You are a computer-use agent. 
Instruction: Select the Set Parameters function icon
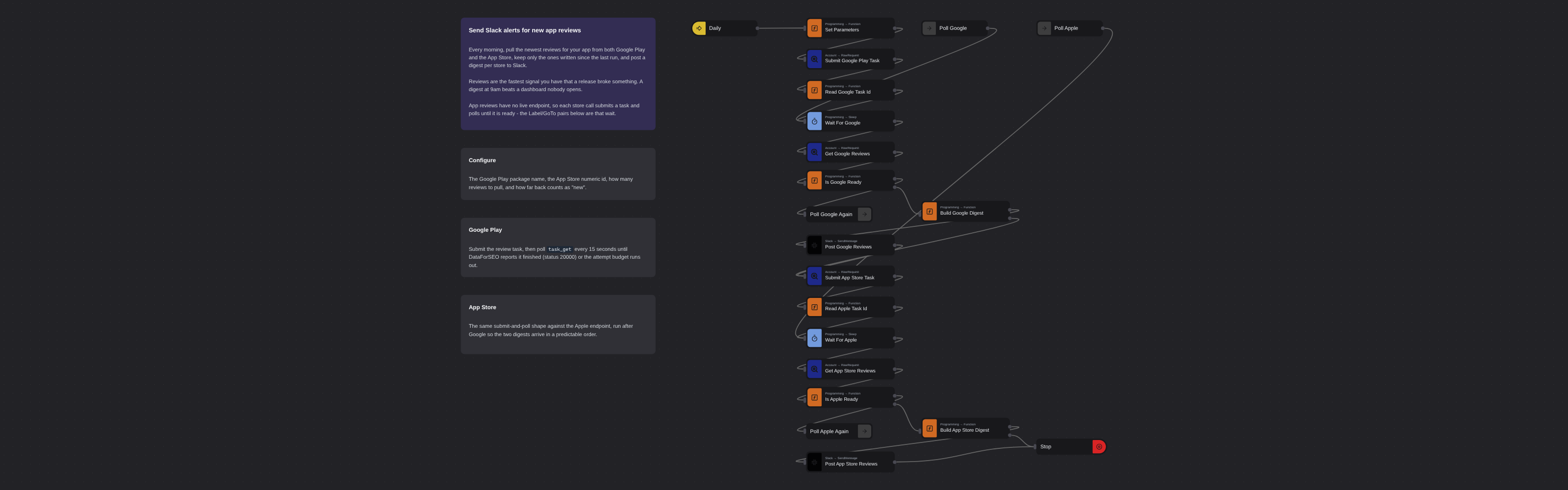pos(814,28)
